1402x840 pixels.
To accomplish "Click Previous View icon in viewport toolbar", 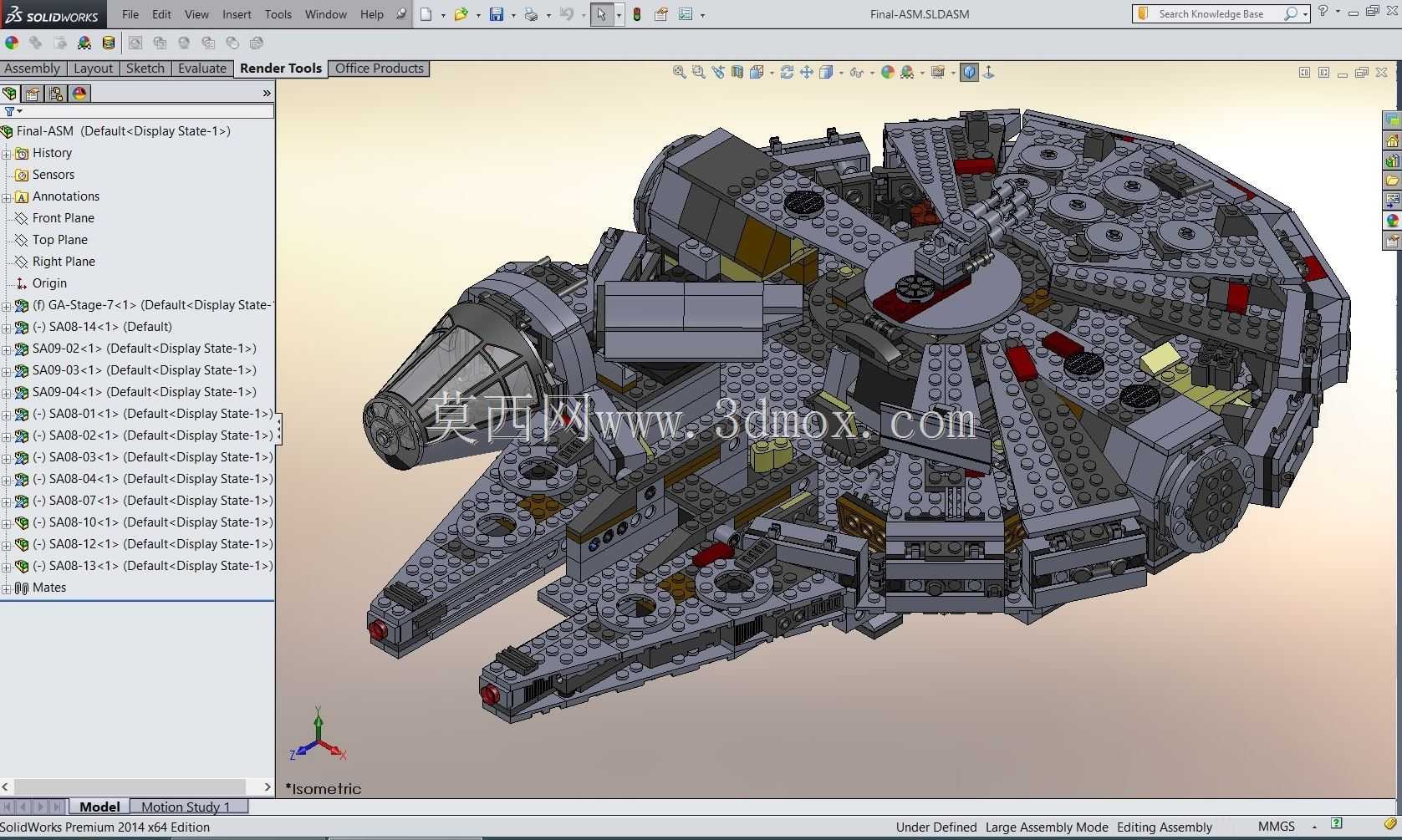I will pos(718,73).
